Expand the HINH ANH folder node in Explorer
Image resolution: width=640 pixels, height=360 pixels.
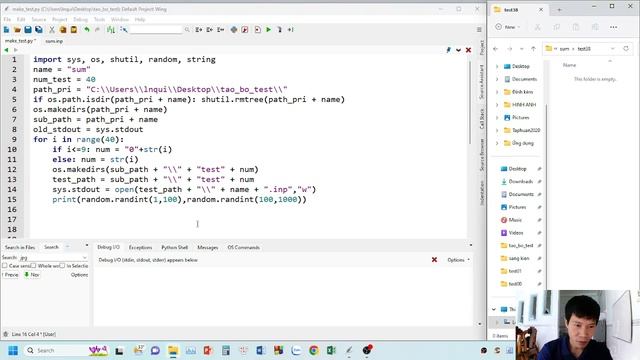click(497, 104)
